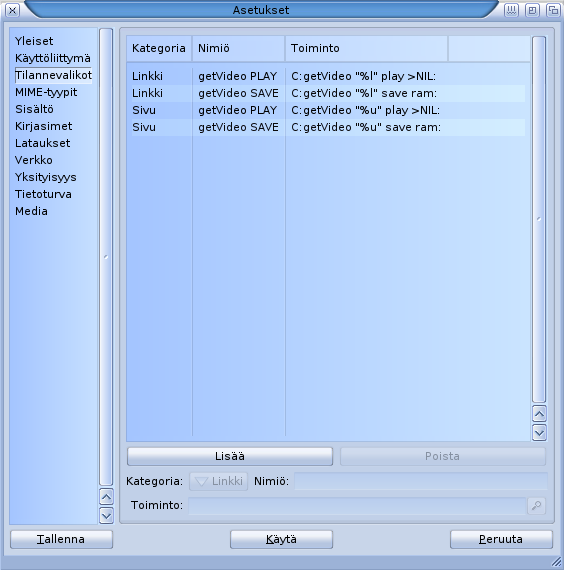This screenshot has height=570, width=564.
Task: Sort the list by the Toiminto column header
Action: coord(367,48)
